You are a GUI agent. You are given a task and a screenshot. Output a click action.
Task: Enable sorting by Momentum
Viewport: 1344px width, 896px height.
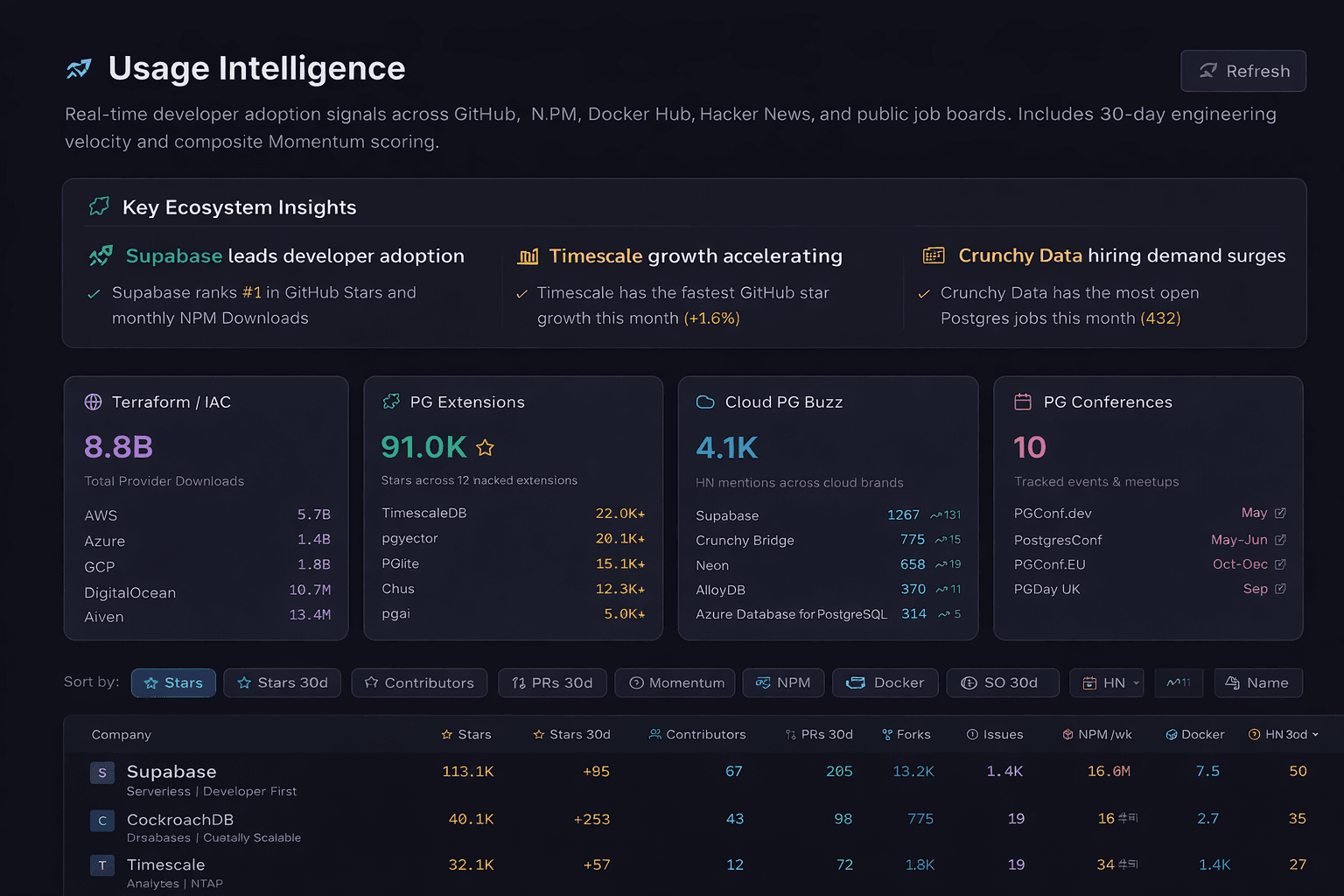click(675, 682)
